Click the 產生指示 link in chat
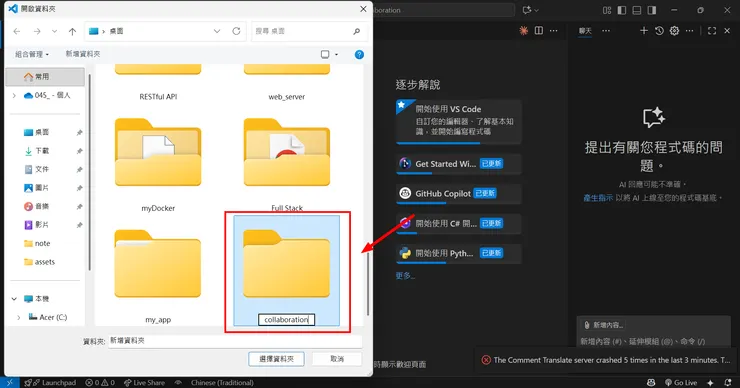The image size is (740, 388). point(598,198)
